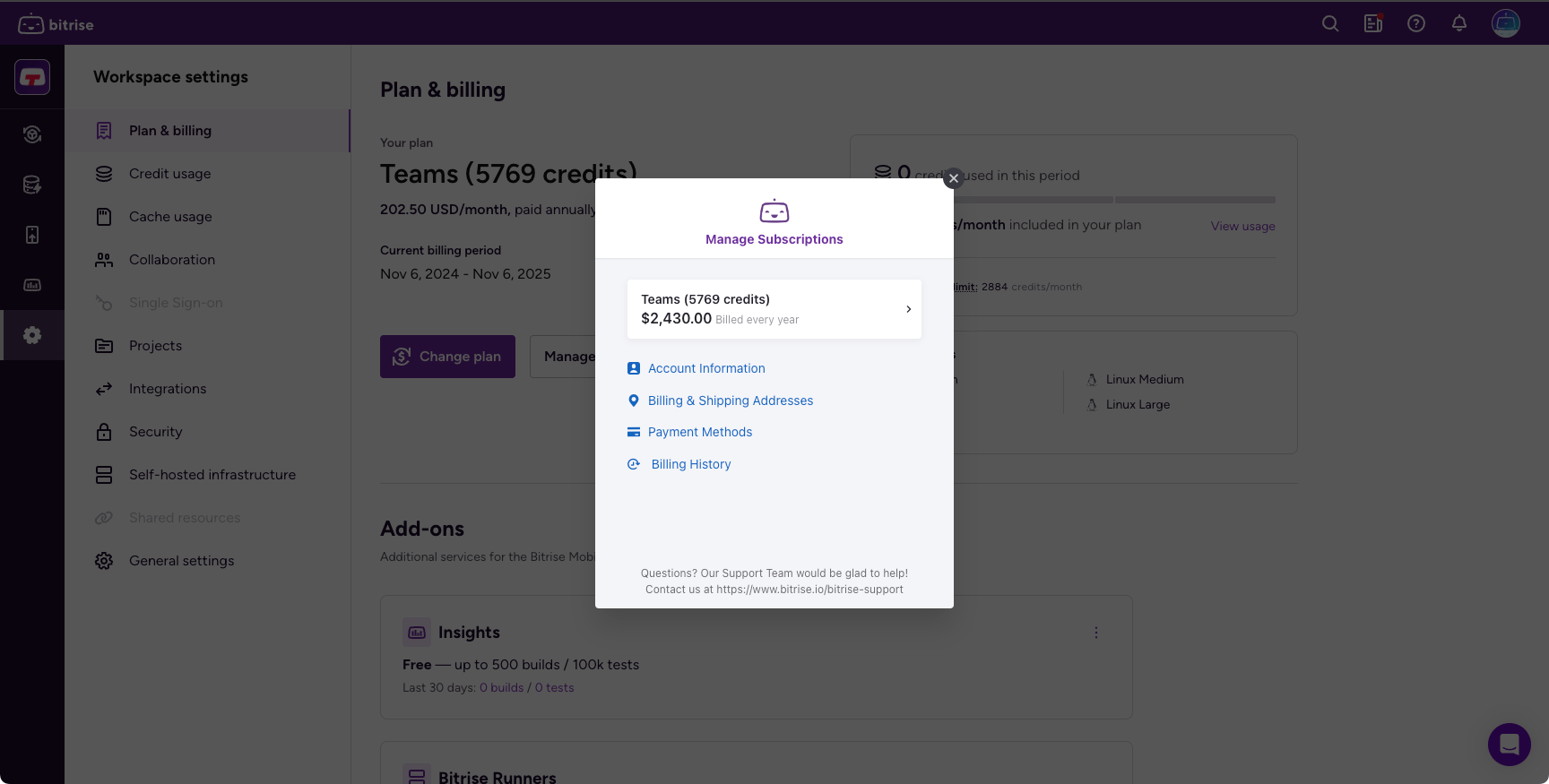
Task: Click the Manage Subscriptions robot icon
Action: click(x=774, y=211)
